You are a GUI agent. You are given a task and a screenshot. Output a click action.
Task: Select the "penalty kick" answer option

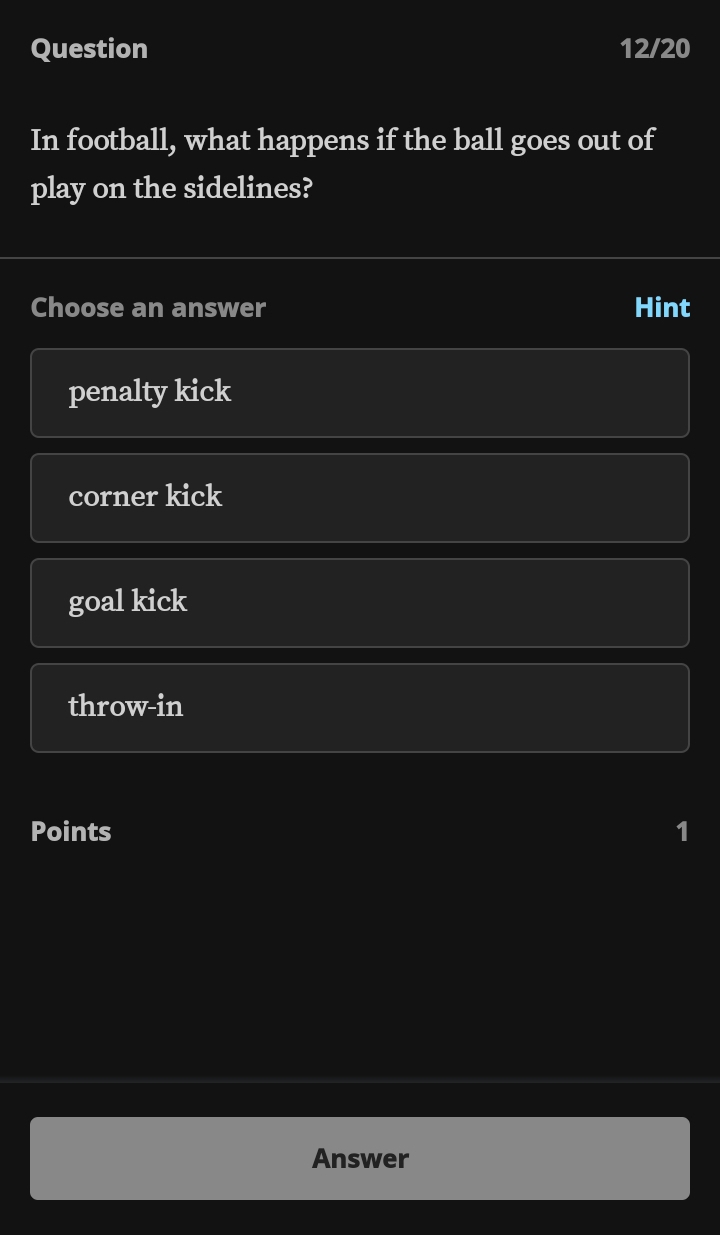(x=360, y=393)
